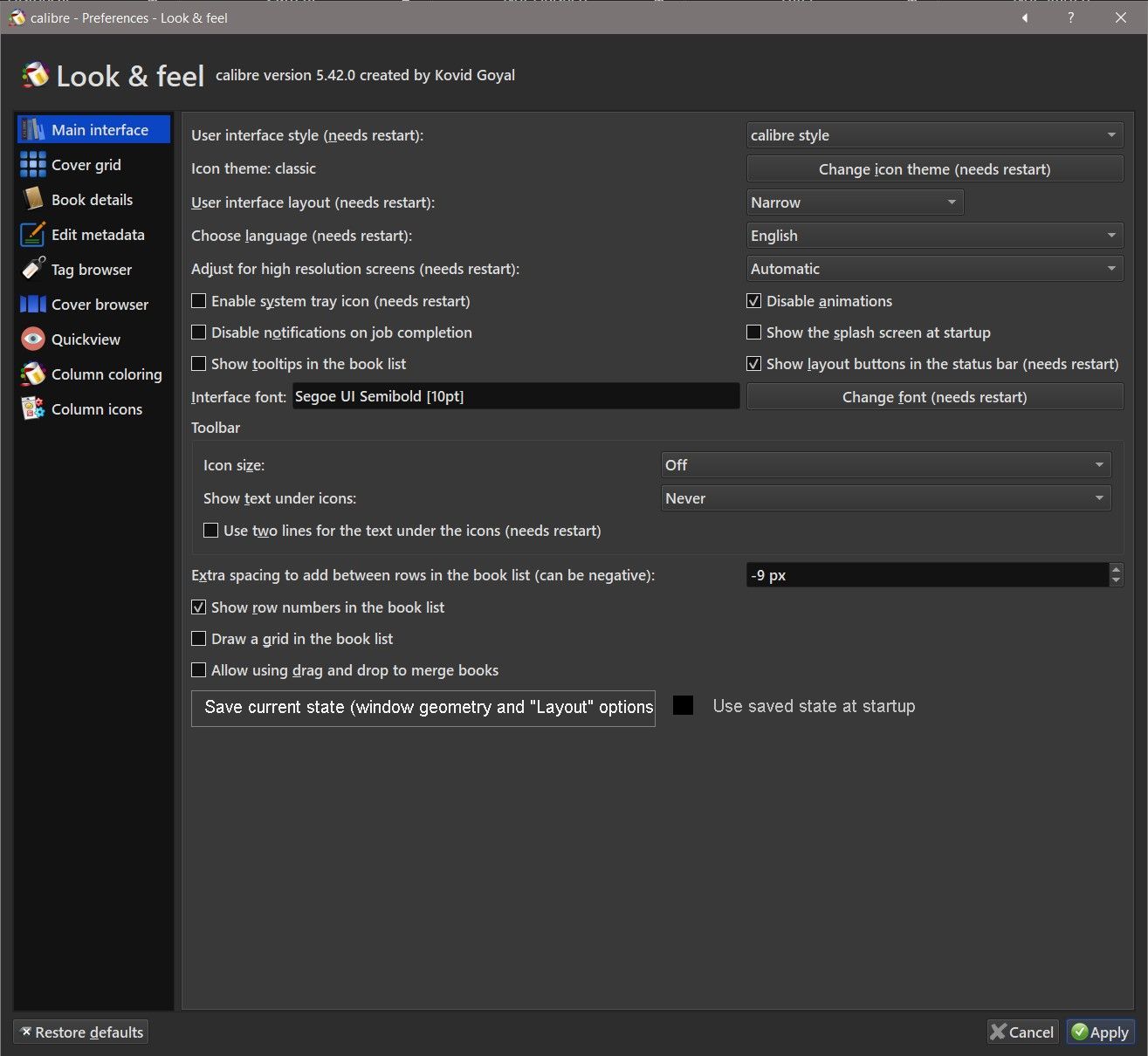1148x1056 pixels.
Task: Toggle Show the splash screen at startup
Action: click(x=754, y=333)
